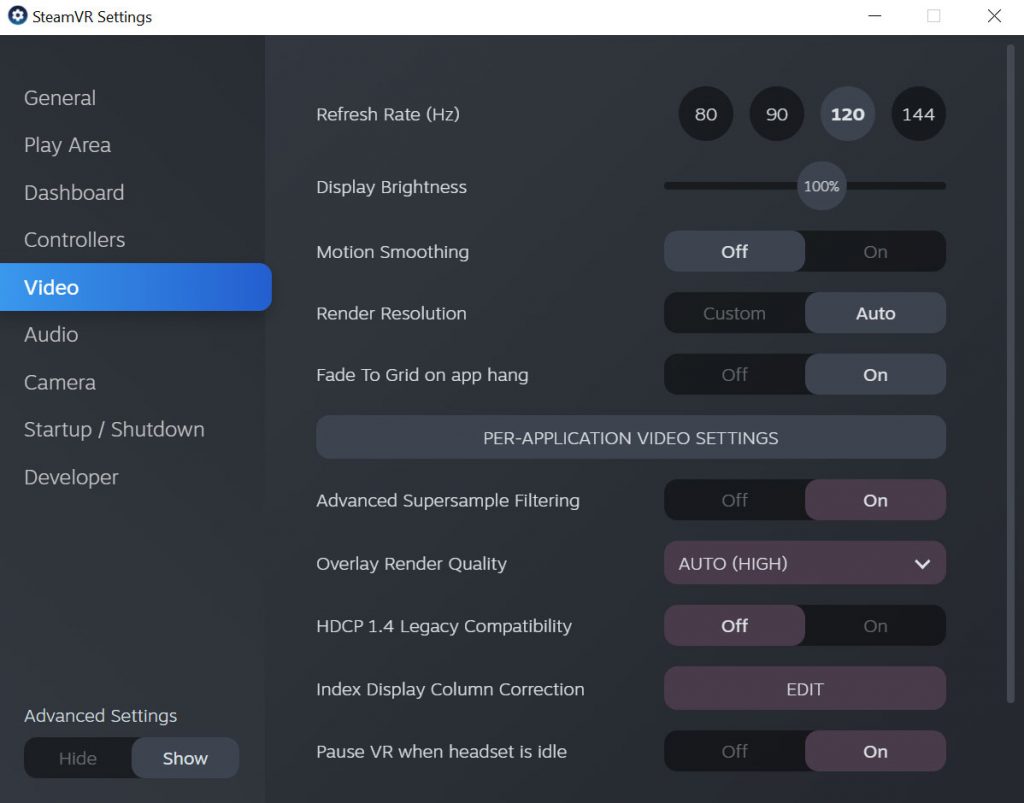Turn off Advanced Supersample Filtering
The height and width of the screenshot is (803, 1024).
(x=734, y=501)
